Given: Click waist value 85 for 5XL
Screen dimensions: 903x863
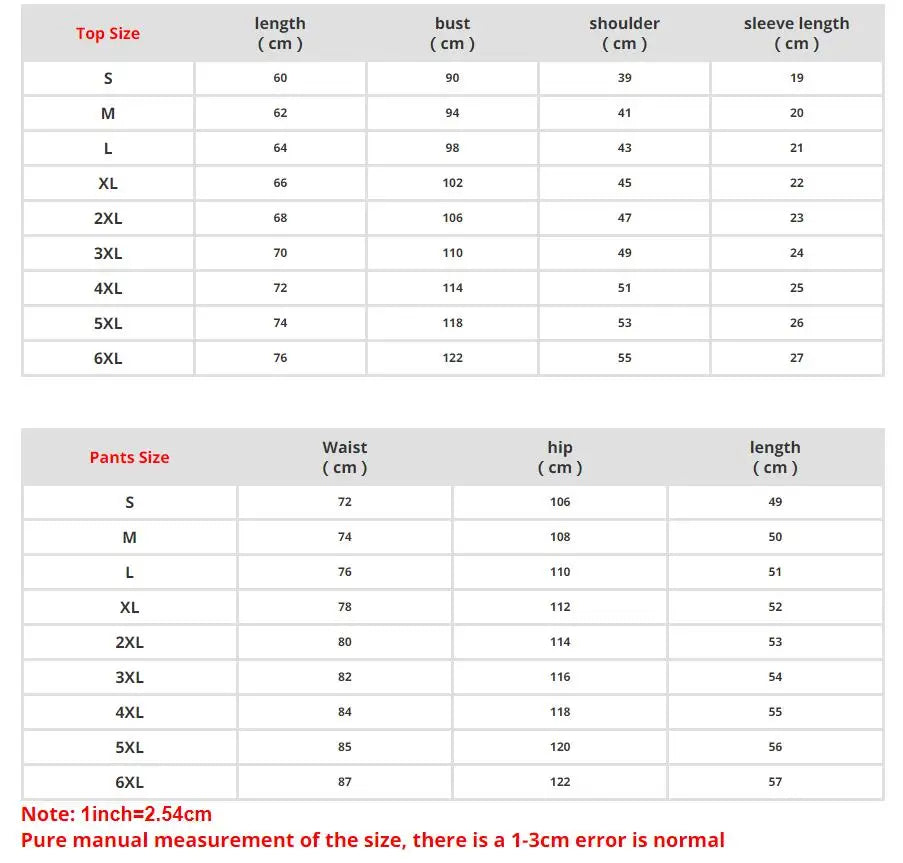Looking at the screenshot, I should (344, 747).
